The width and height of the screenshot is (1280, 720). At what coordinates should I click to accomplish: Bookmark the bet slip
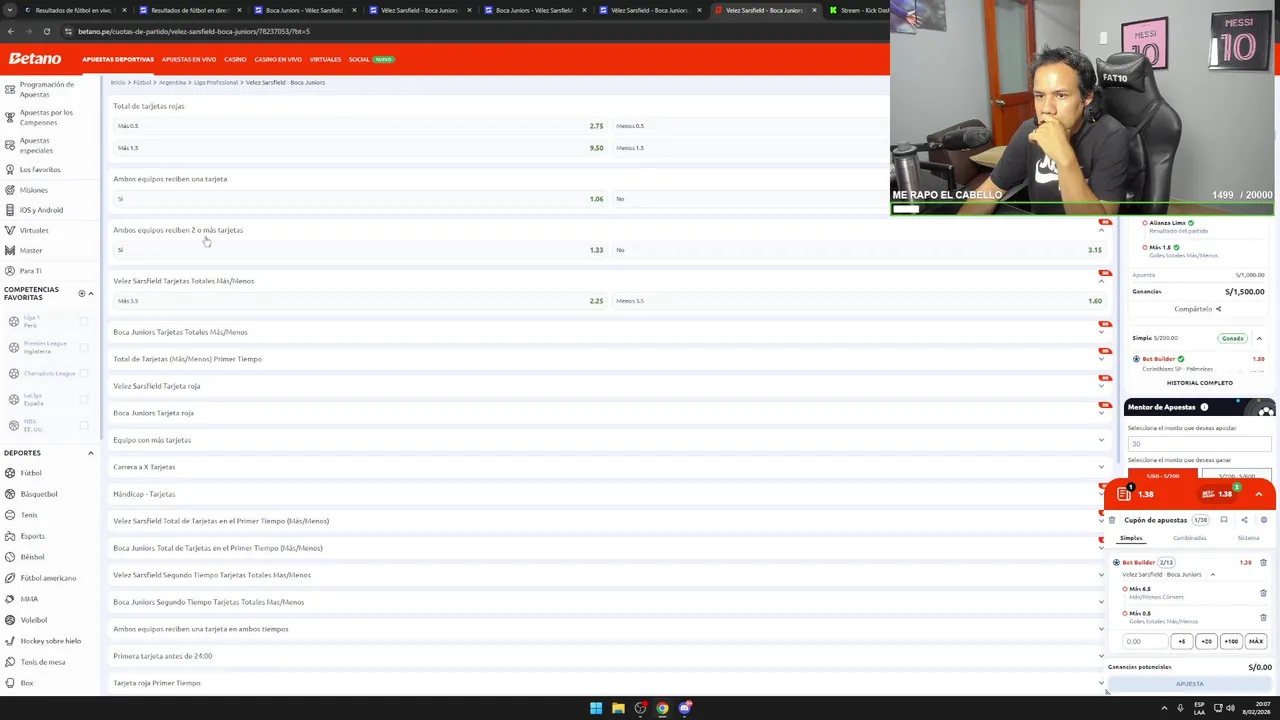[1223, 520]
